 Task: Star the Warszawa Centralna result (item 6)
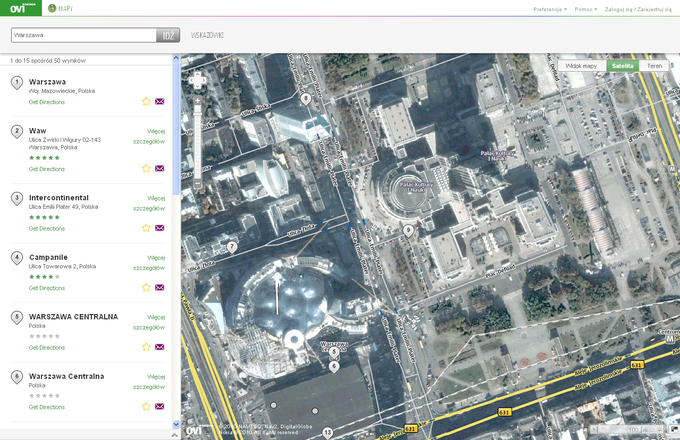click(146, 406)
